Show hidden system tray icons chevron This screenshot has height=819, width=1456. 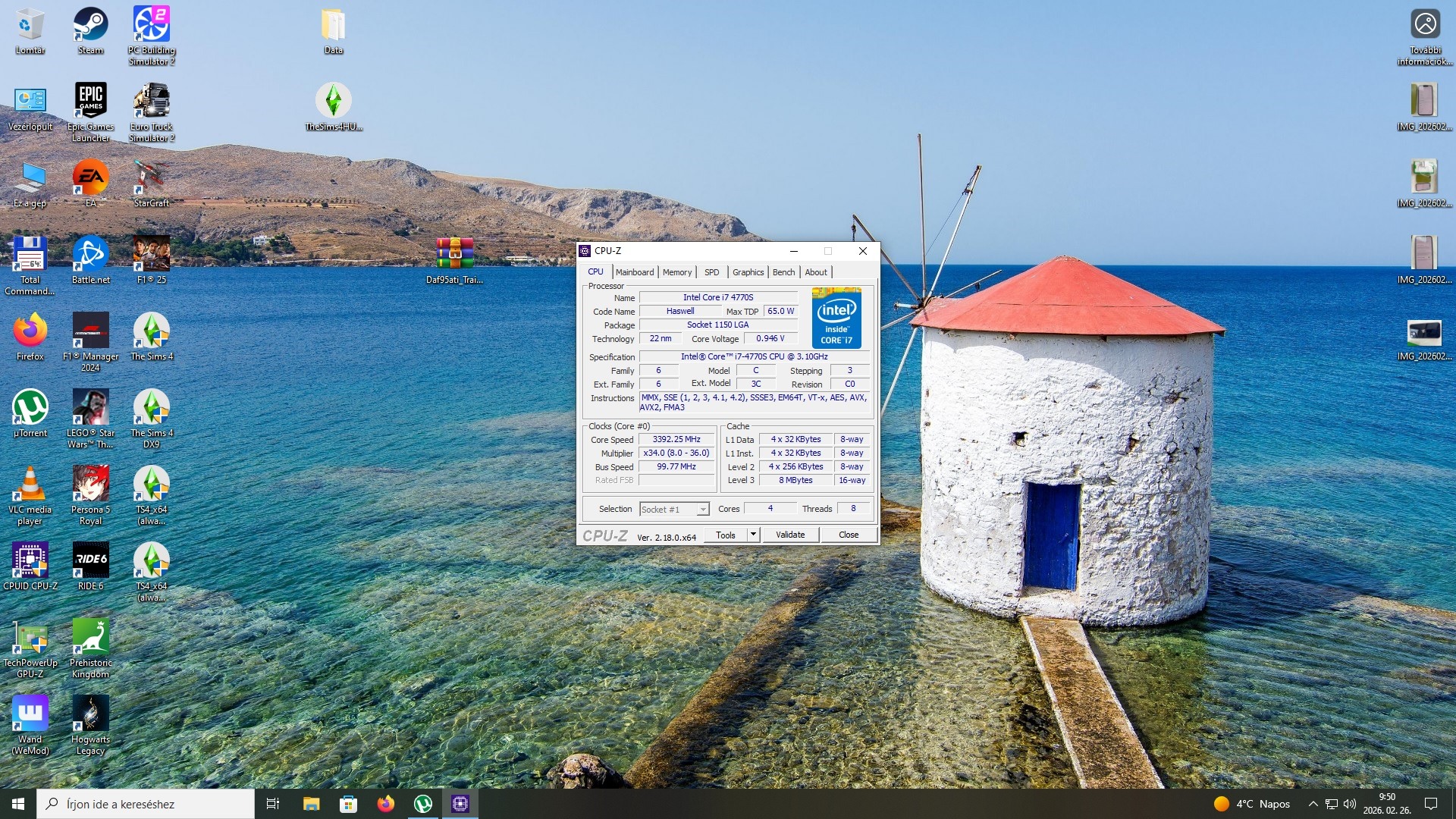(x=1313, y=804)
